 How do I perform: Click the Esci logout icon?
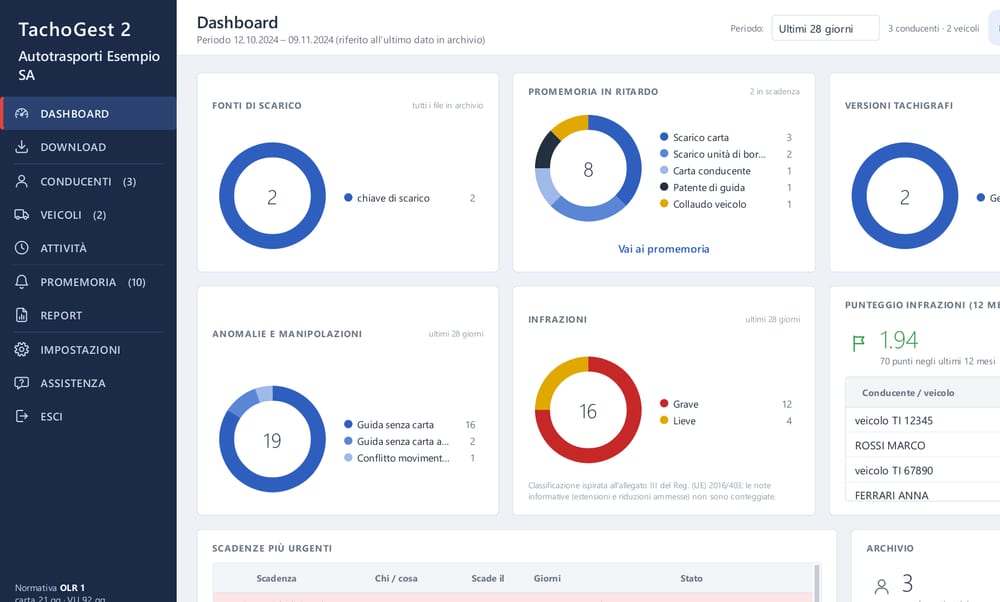22,416
